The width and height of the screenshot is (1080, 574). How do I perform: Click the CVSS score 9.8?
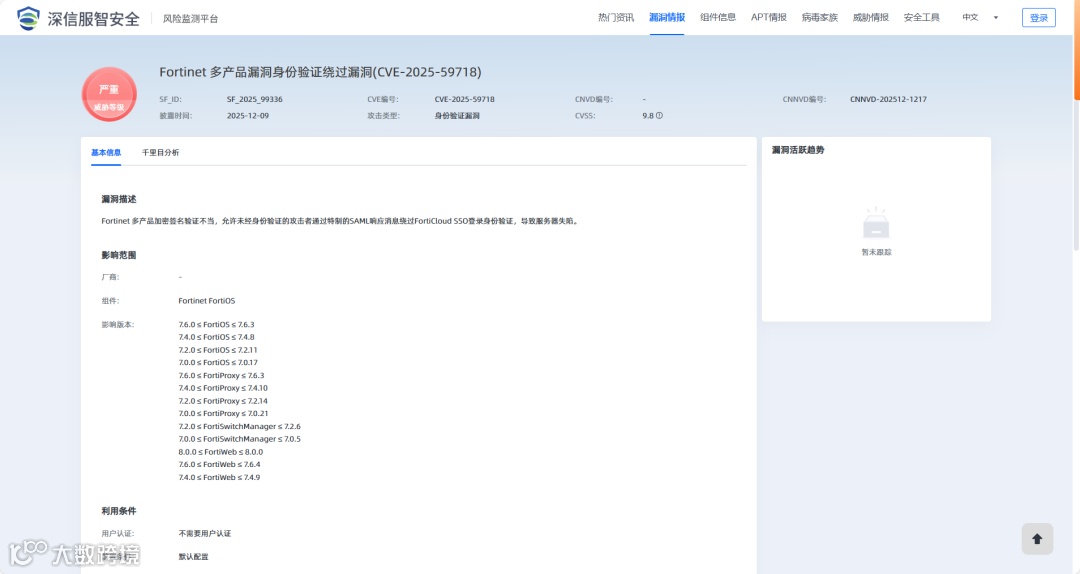click(x=647, y=116)
